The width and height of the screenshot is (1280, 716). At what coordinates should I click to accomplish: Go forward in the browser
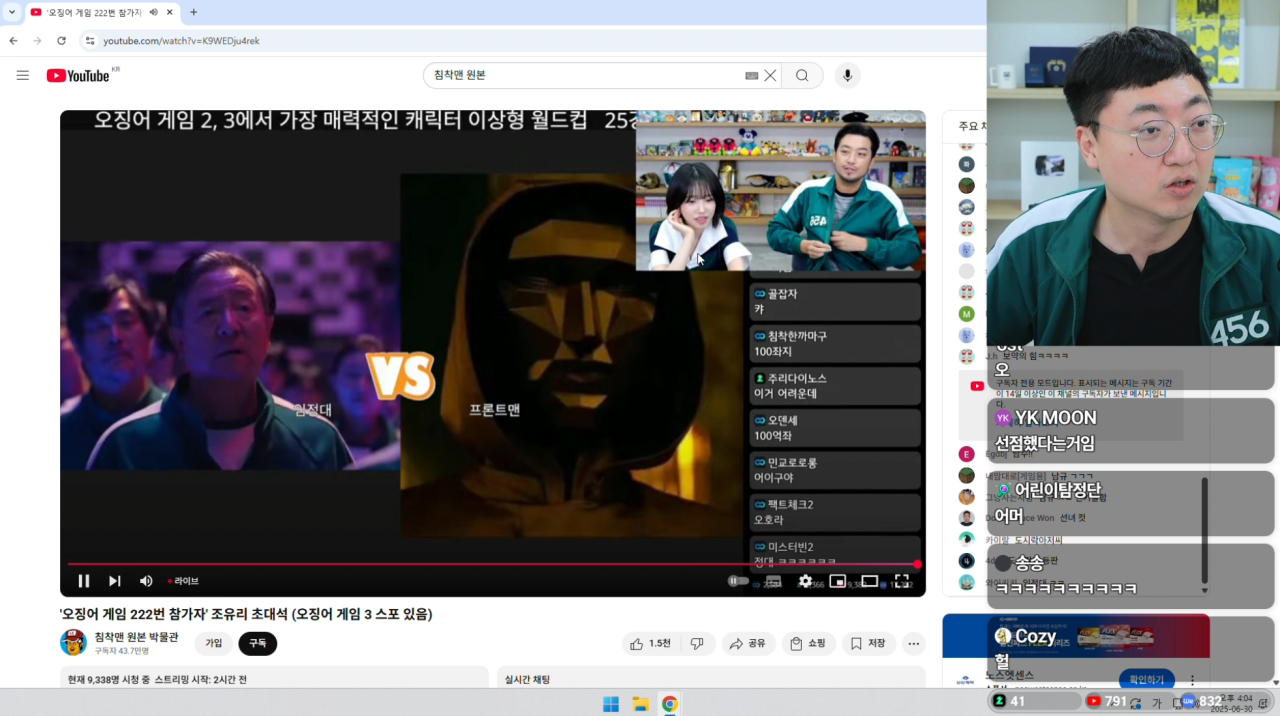point(37,41)
